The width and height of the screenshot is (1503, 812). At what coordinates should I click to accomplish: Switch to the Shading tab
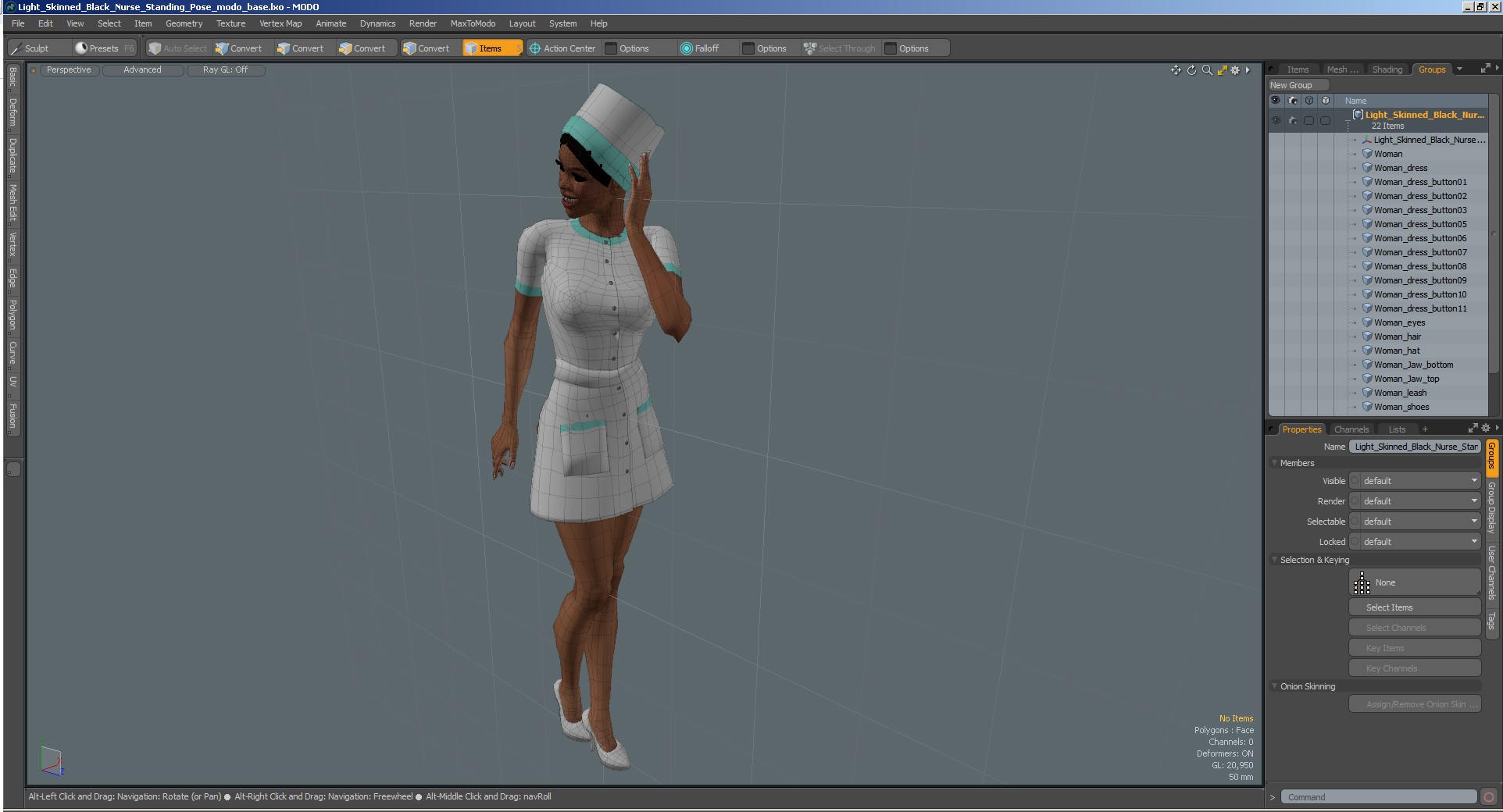(x=1387, y=69)
